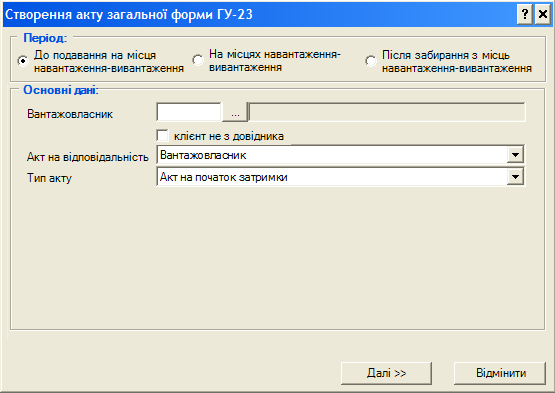
Task: Select radio "На місцях навантаження-вивантаження"
Action: (x=198, y=60)
